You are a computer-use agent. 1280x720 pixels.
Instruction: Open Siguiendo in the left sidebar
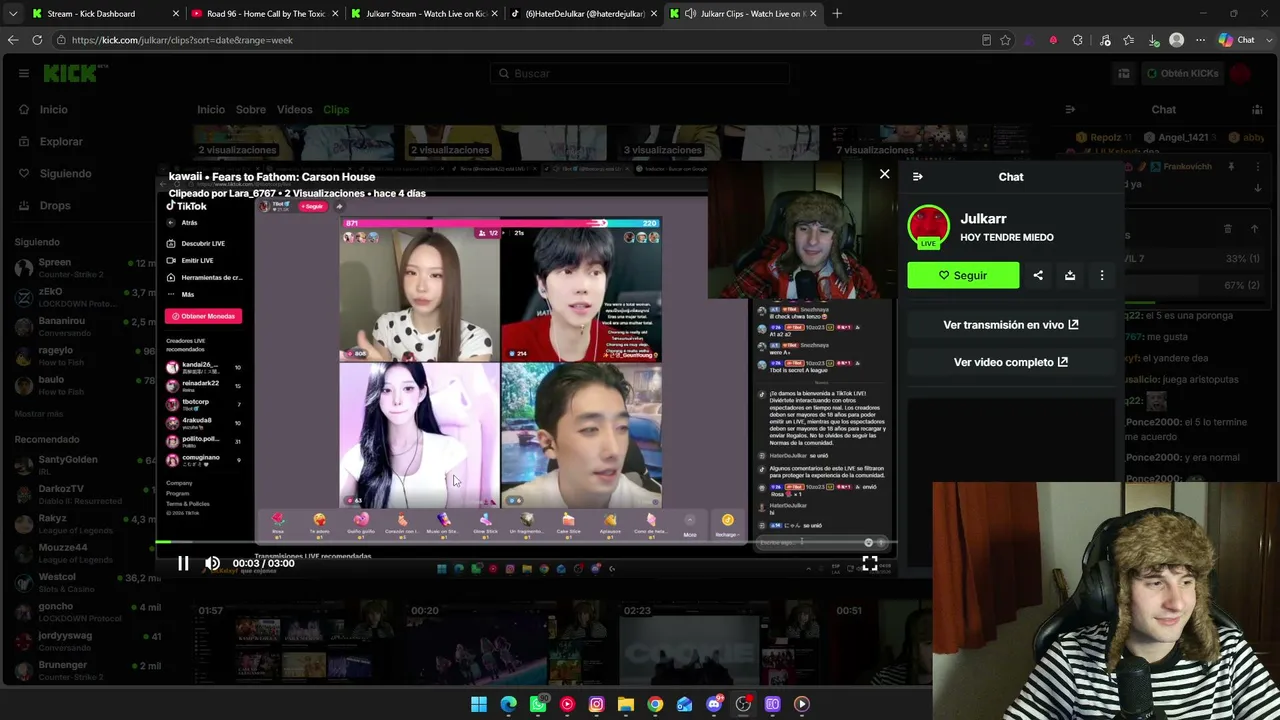(x=65, y=173)
